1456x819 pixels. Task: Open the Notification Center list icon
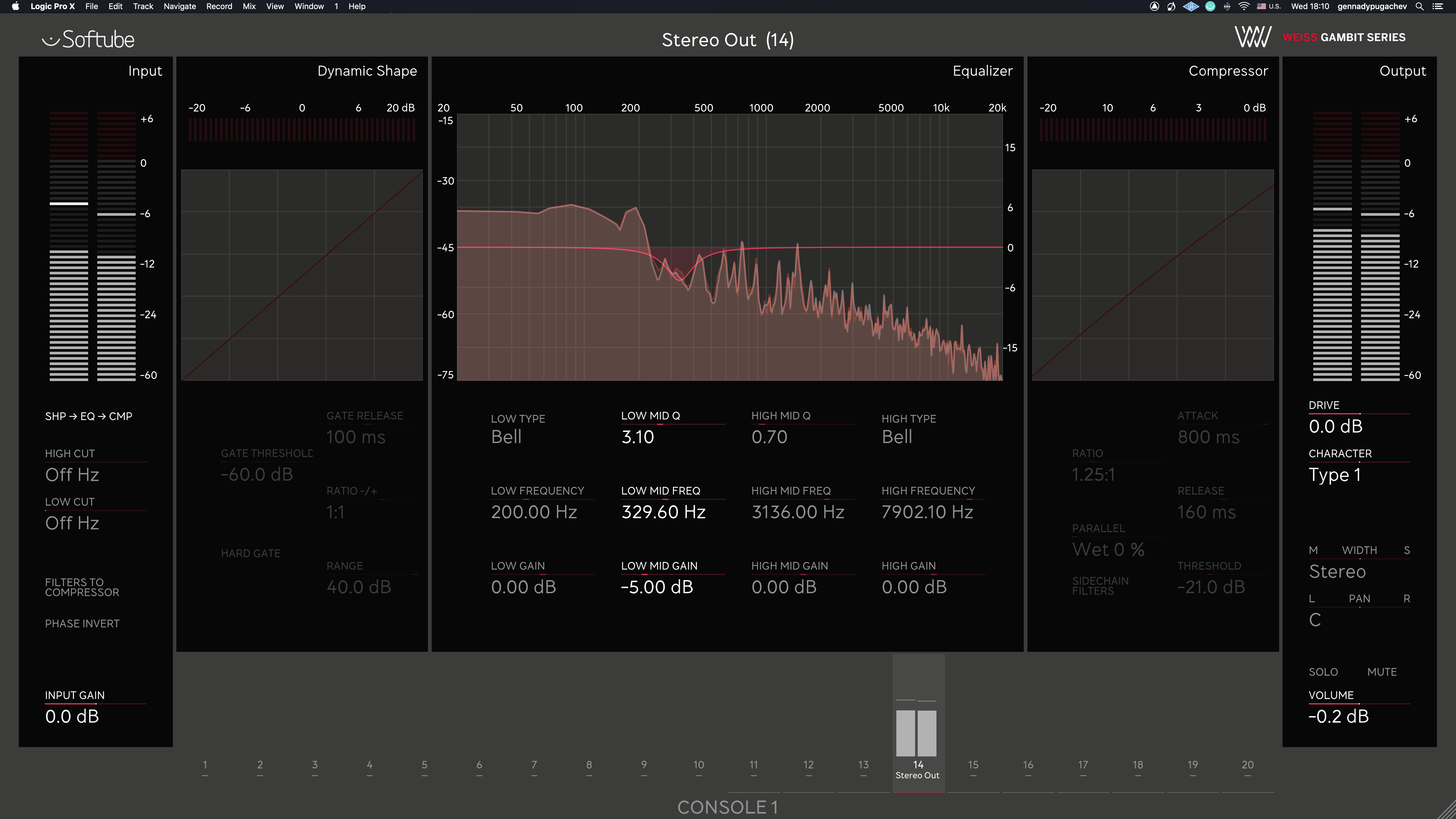[x=1438, y=6]
